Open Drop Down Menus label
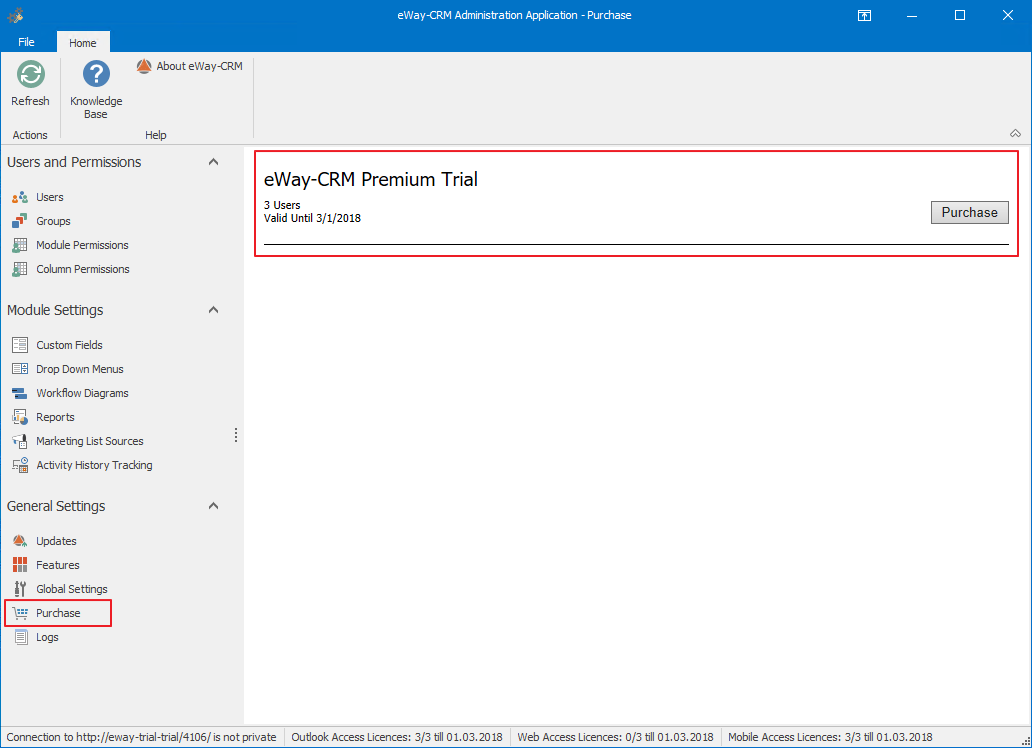The width and height of the screenshot is (1032, 748). (x=80, y=369)
